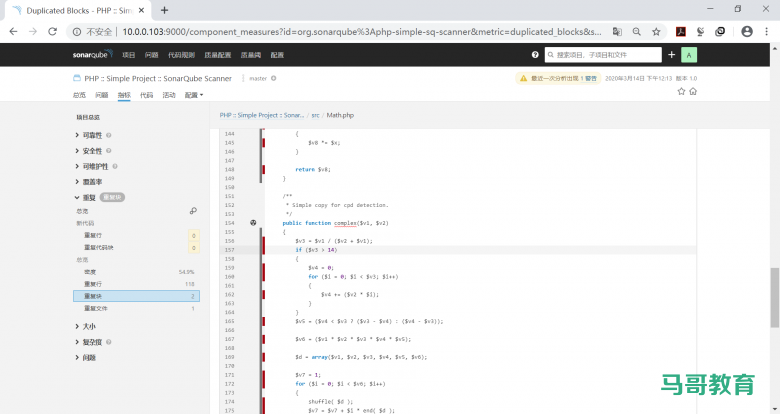The height and width of the screenshot is (414, 780).
Task: Click the complex function name on line 154
Action: pos(345,223)
